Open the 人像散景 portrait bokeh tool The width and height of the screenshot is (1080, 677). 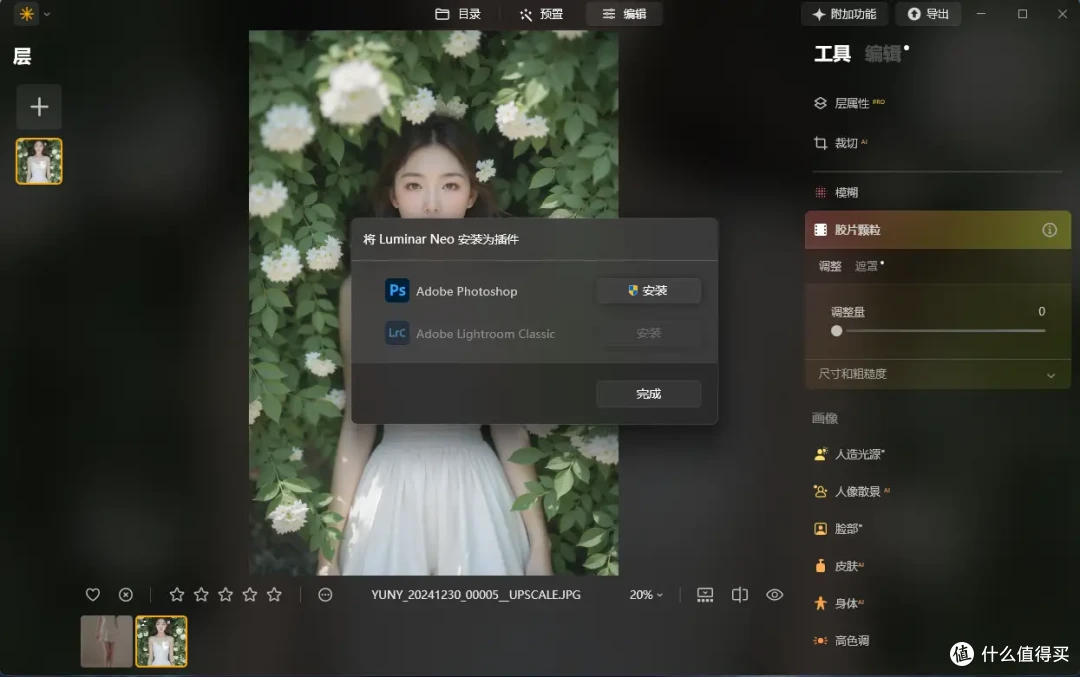click(x=851, y=492)
